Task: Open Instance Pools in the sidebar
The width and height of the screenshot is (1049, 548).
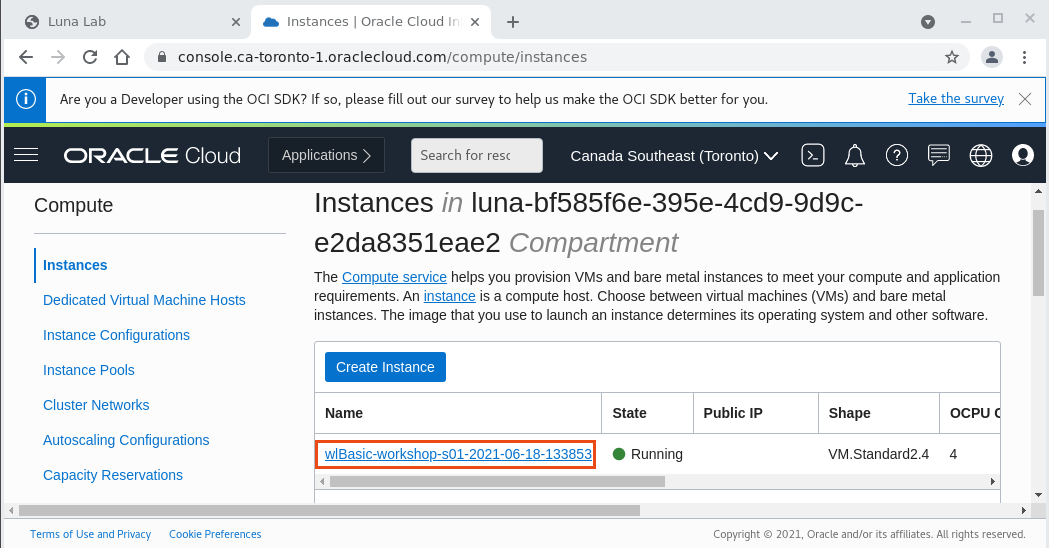Action: [x=88, y=370]
